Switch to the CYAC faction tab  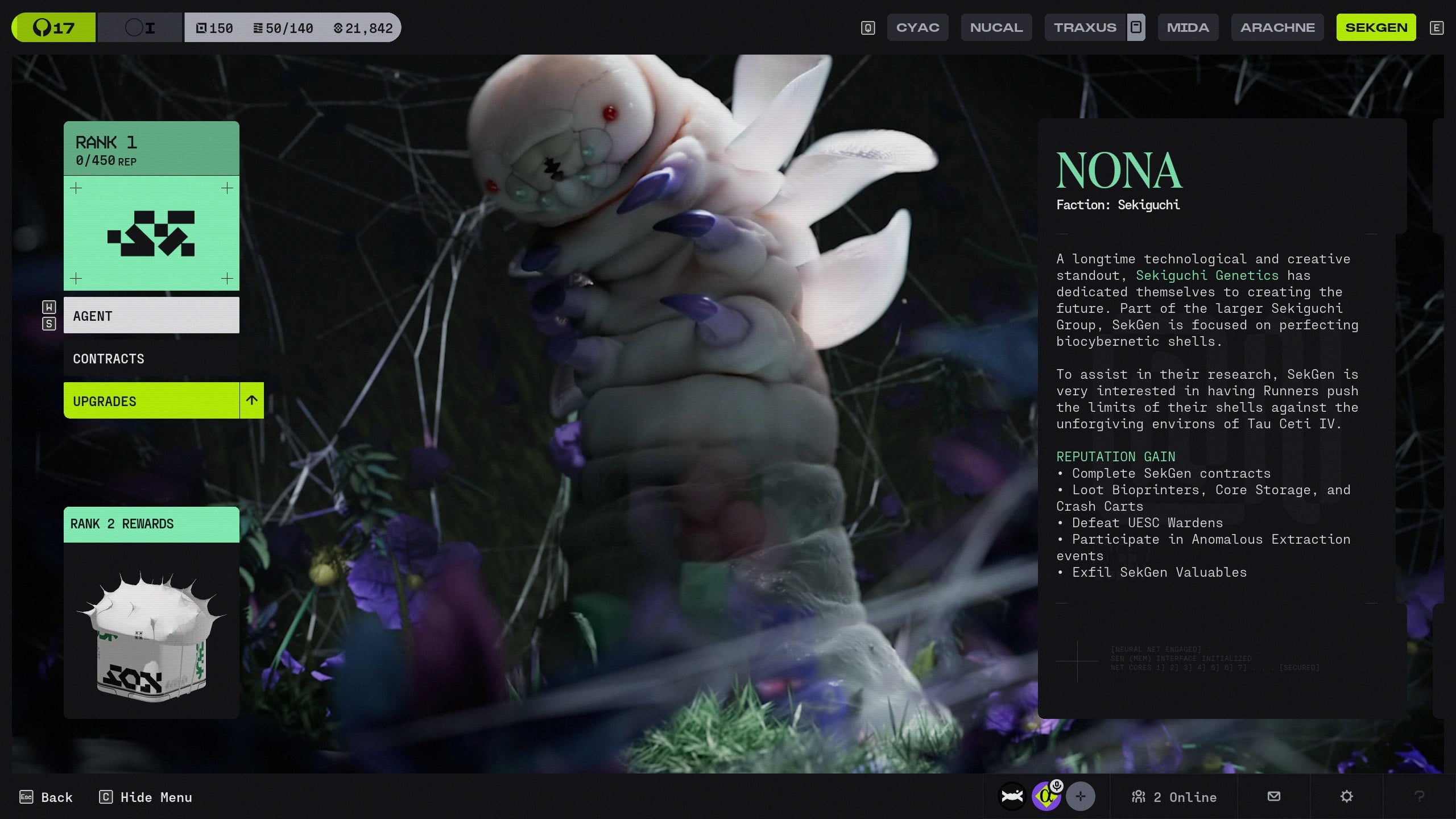tap(917, 27)
